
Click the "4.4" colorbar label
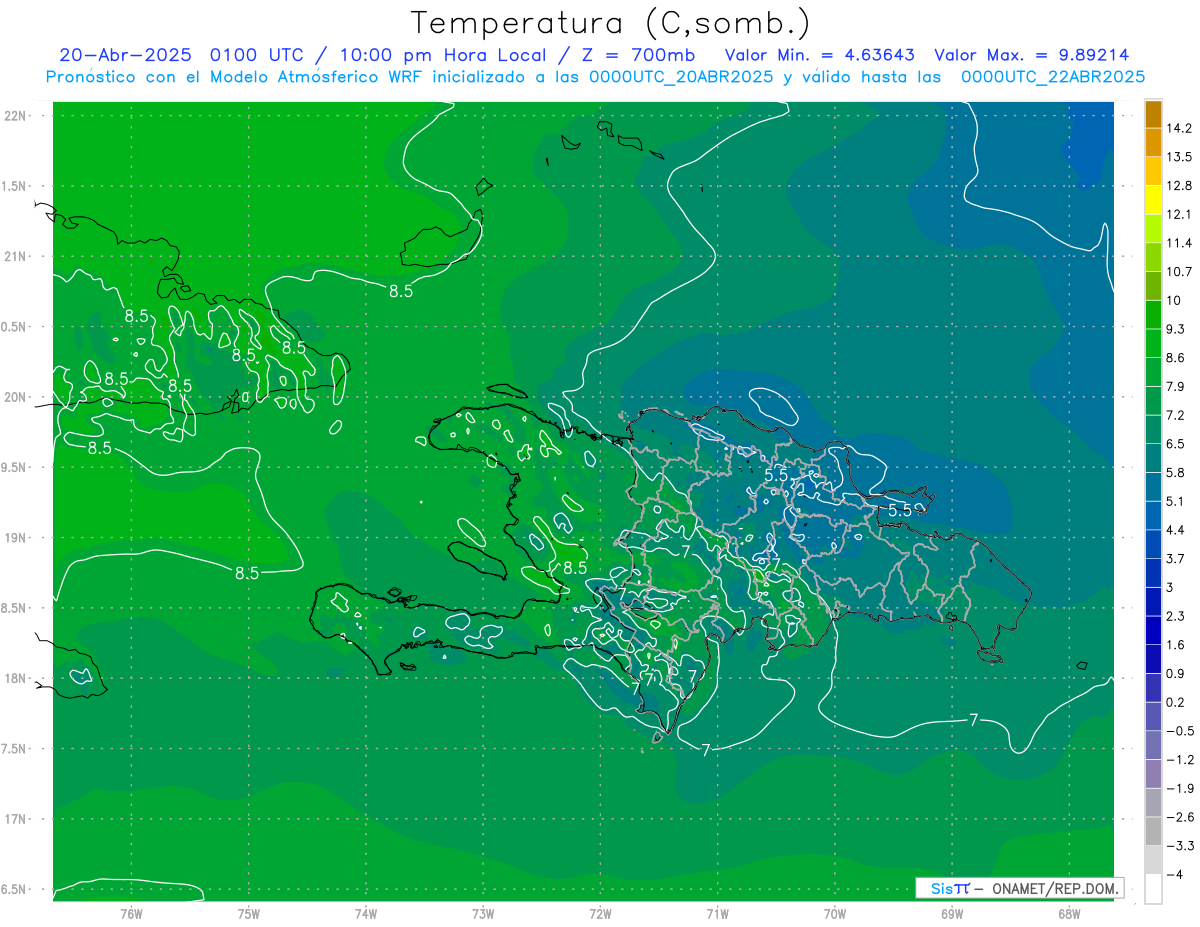(x=1176, y=530)
